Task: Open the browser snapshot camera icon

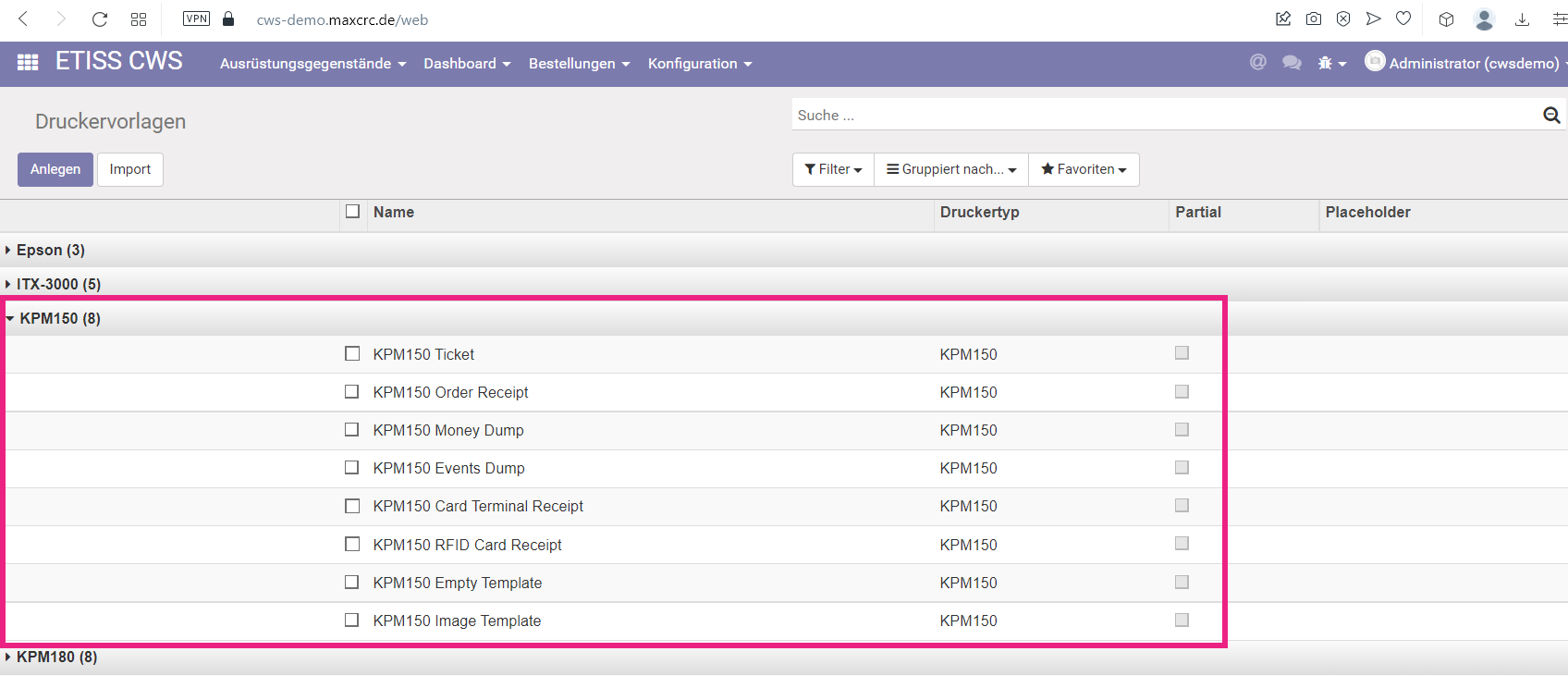Action: [x=1314, y=18]
